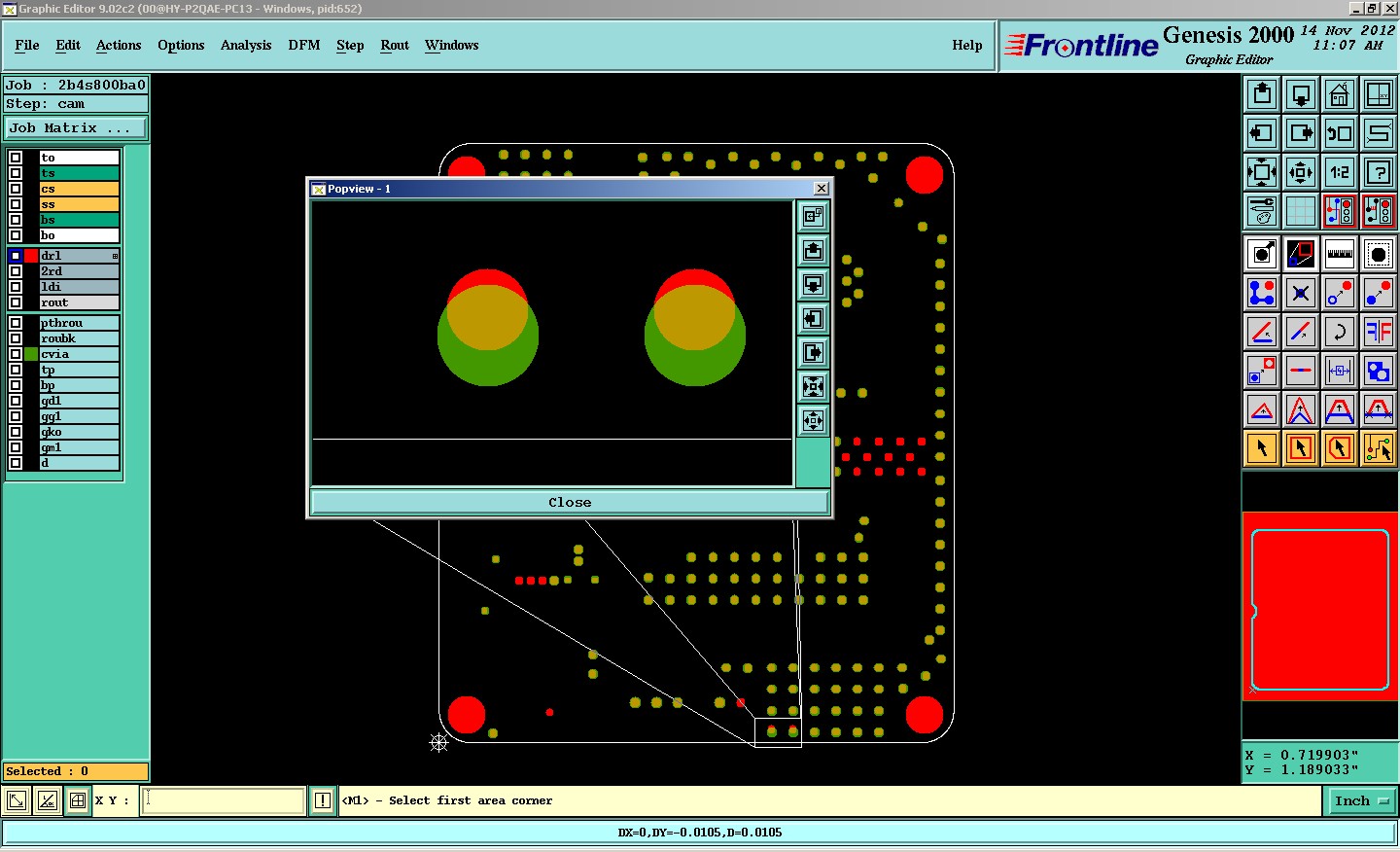Screen dimensions: 1400x852
Task: Open the graphic settings wrench-palette icon
Action: tap(1262, 211)
